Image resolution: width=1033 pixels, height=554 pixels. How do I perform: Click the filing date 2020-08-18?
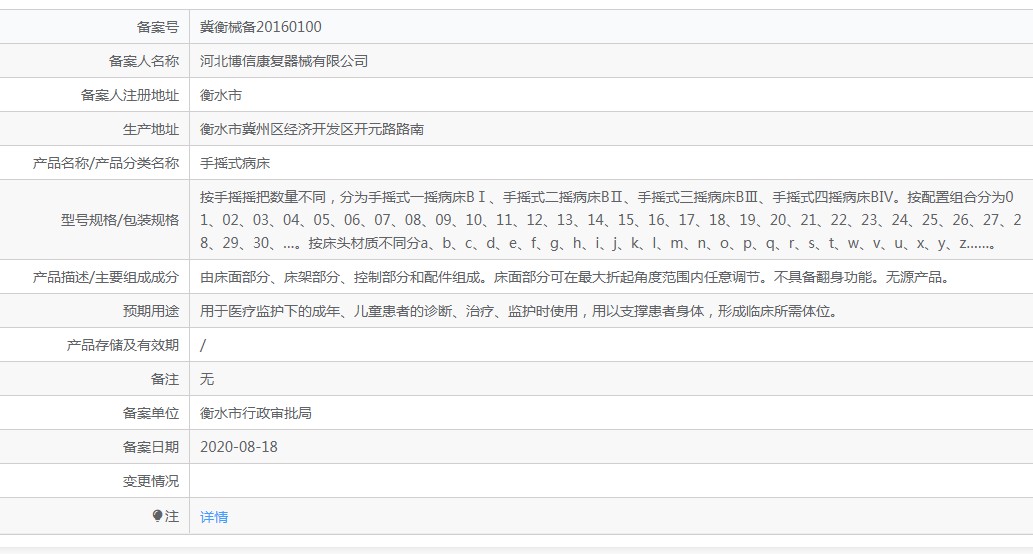click(238, 447)
